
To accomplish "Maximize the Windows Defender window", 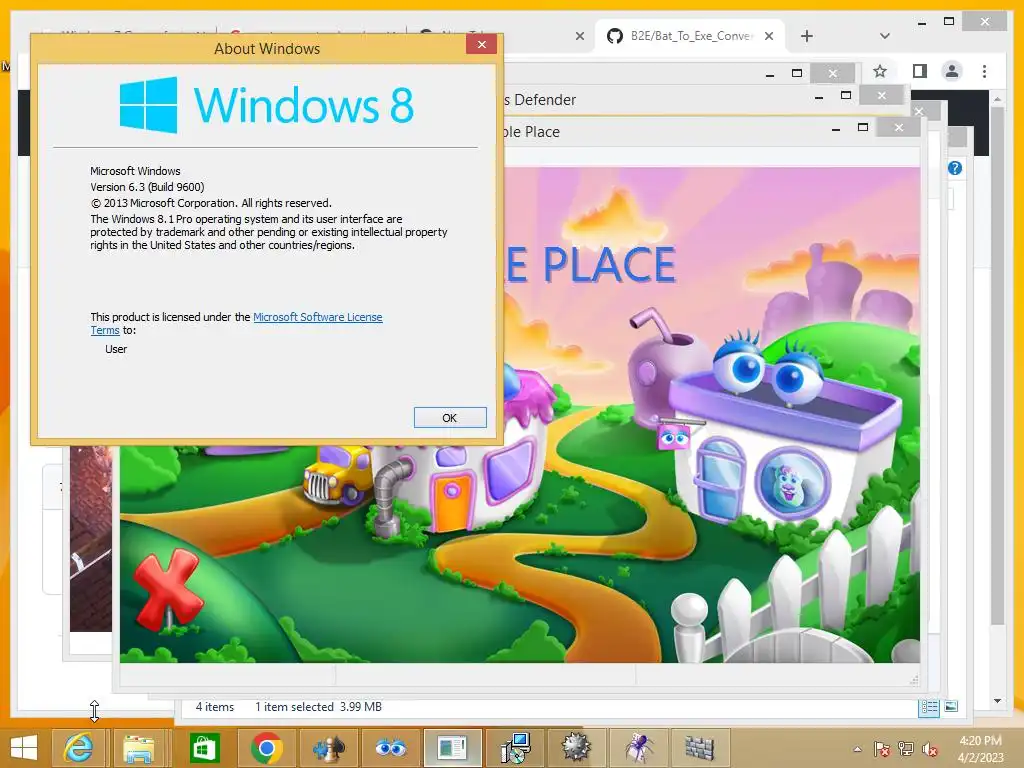I will 846,95.
